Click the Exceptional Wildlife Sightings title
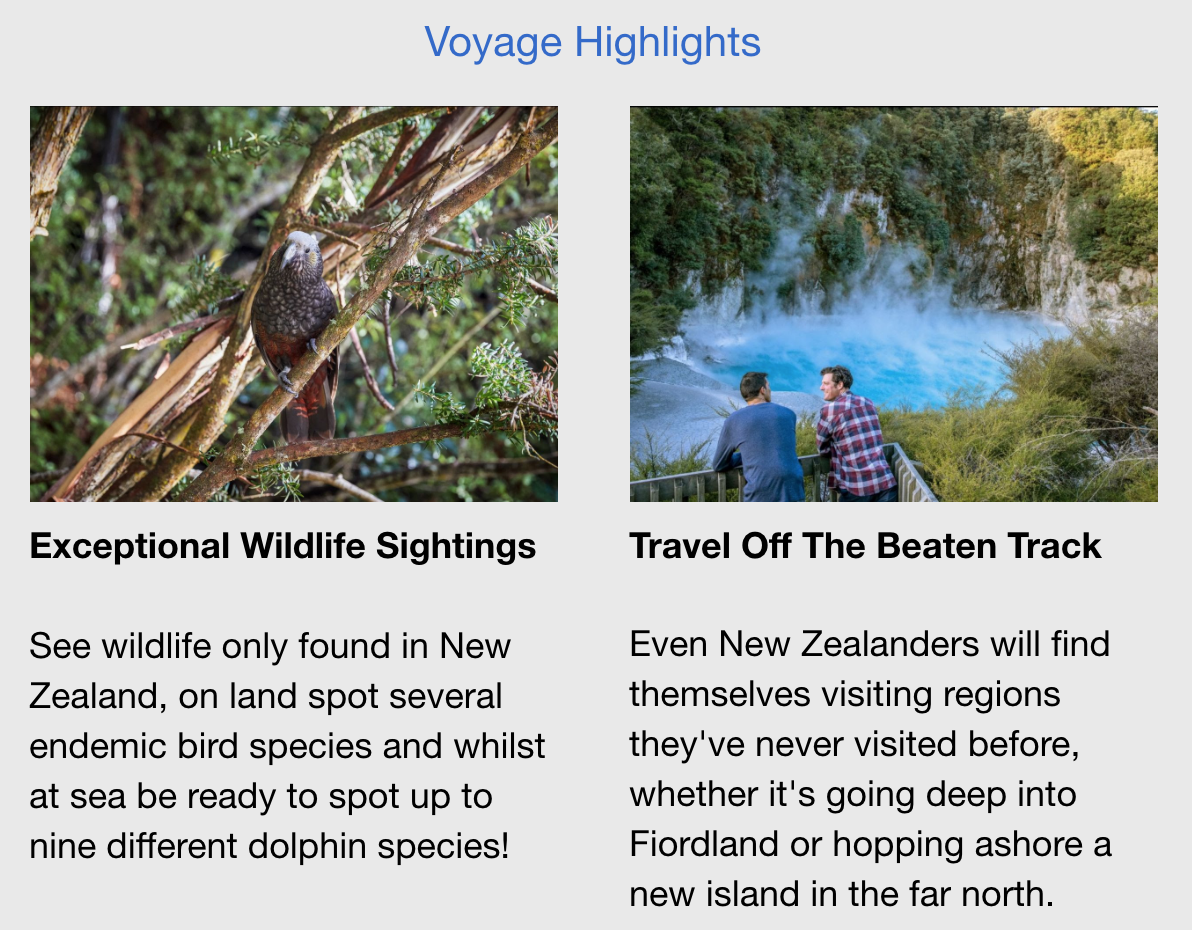 (x=283, y=546)
